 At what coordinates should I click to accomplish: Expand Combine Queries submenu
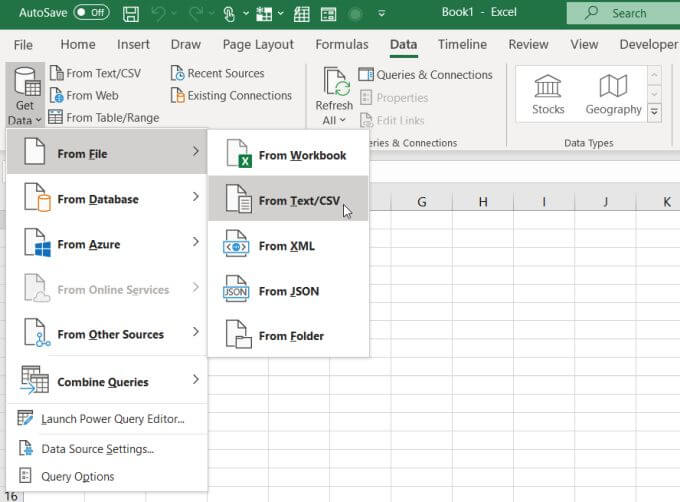point(105,381)
